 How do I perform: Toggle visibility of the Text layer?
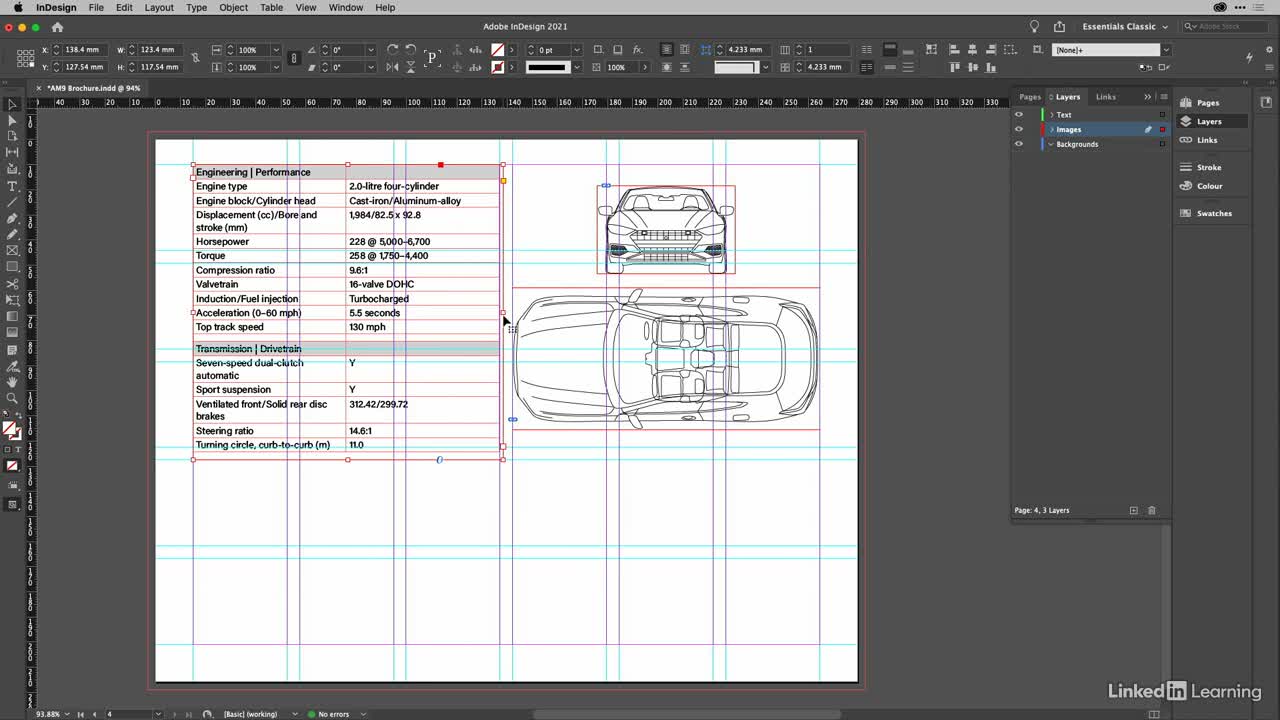pos(1019,115)
